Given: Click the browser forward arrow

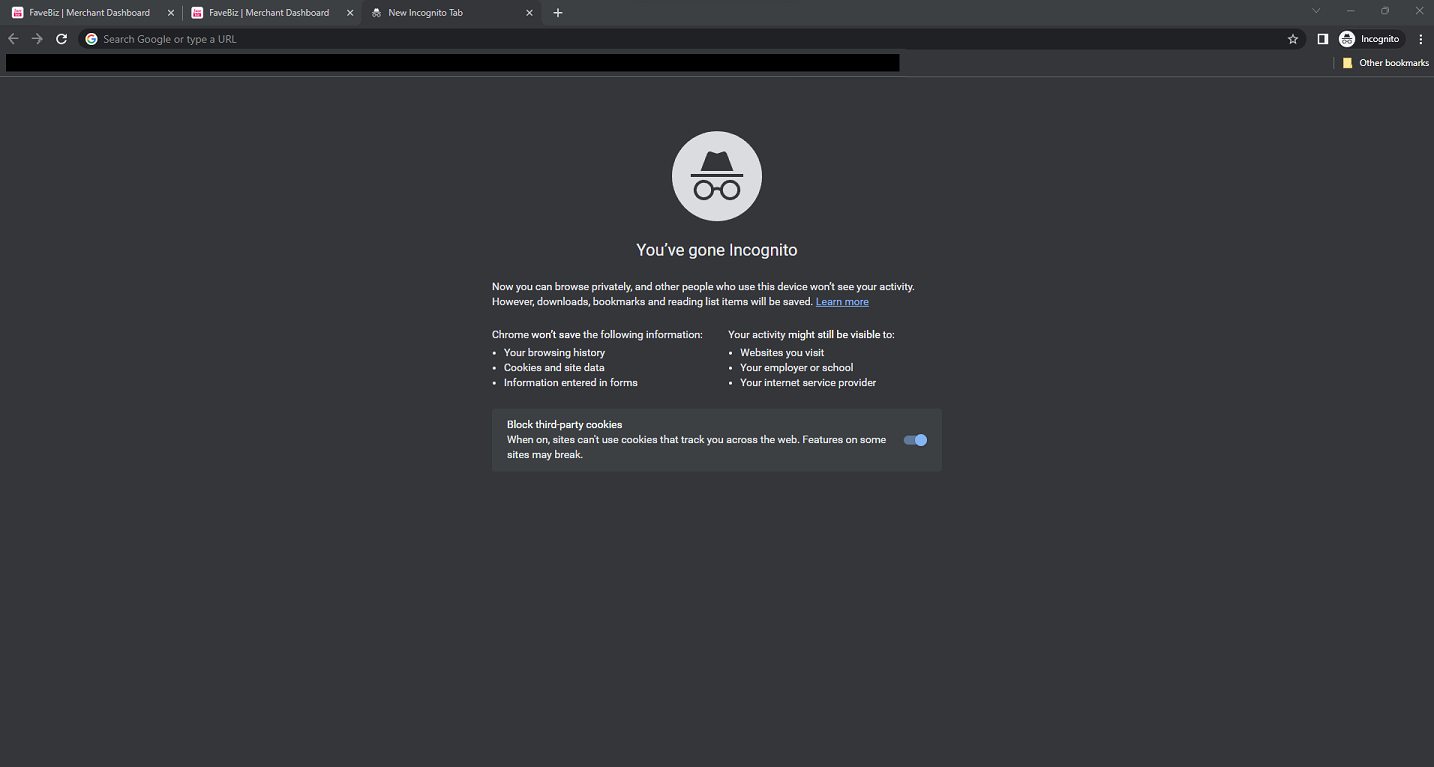Looking at the screenshot, I should tap(37, 39).
